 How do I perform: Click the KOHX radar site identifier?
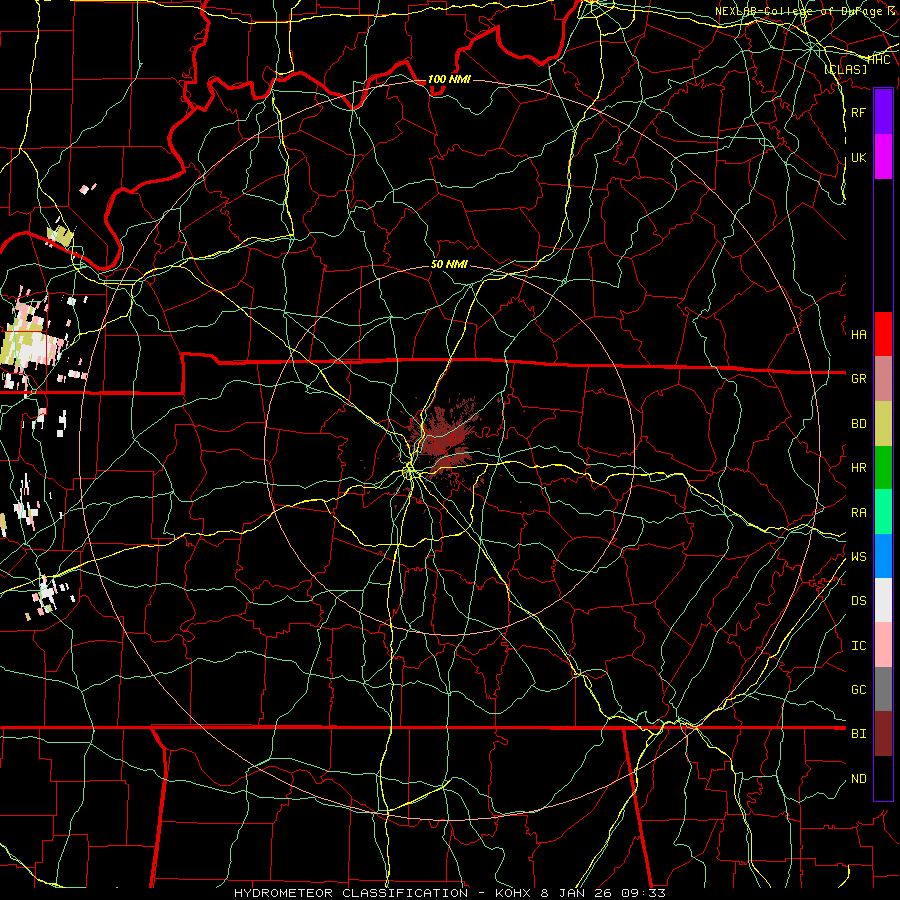tap(513, 893)
